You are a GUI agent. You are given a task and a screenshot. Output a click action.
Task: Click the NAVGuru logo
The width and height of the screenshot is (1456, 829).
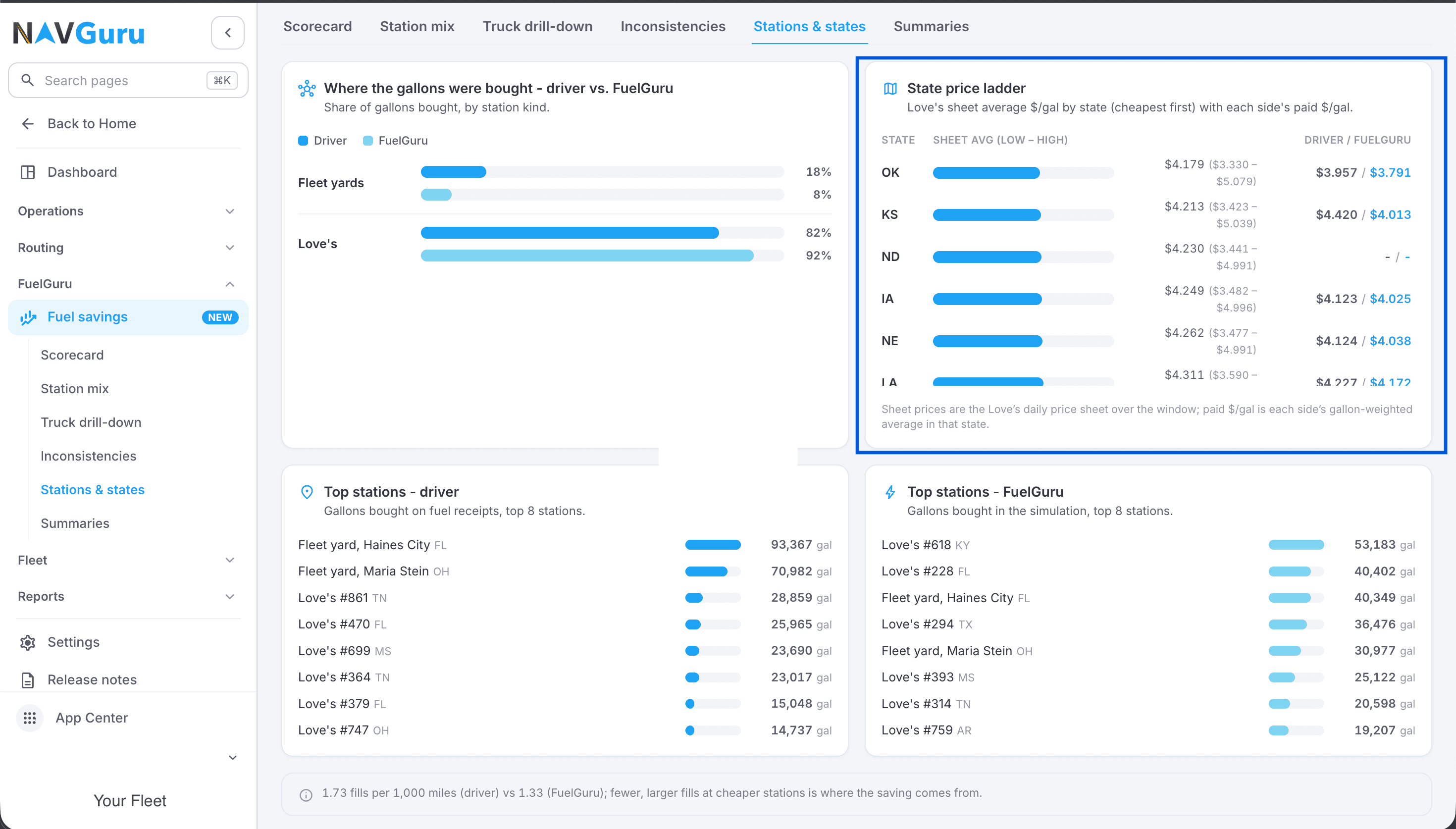tap(79, 33)
